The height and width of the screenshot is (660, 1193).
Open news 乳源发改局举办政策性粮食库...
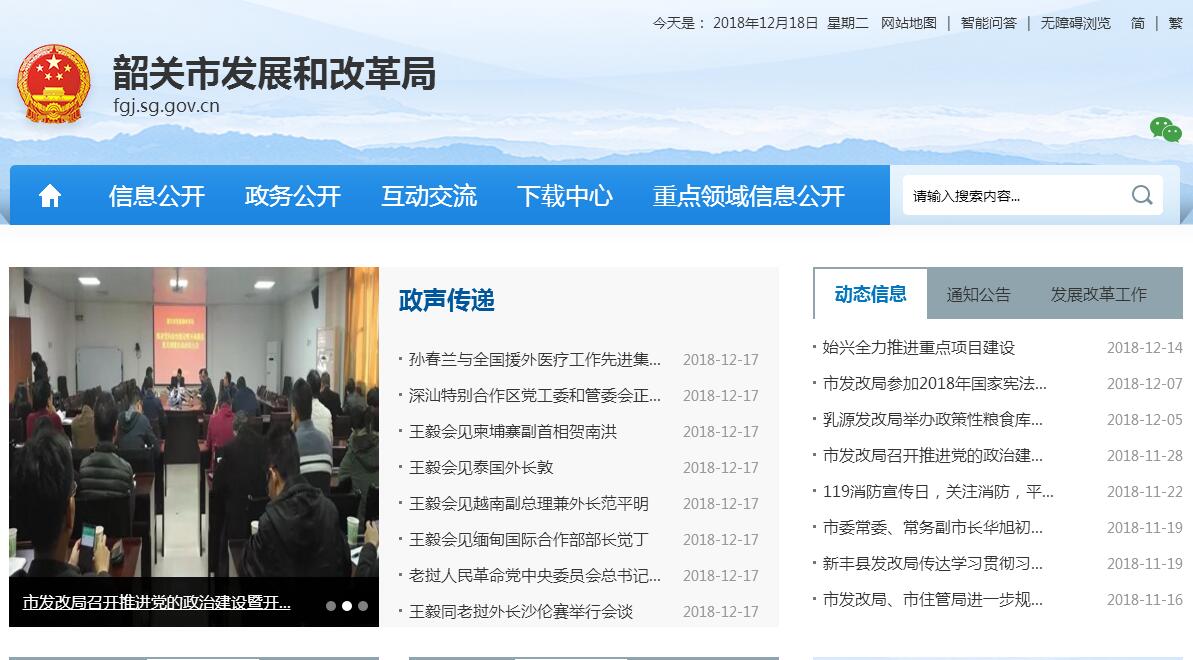tap(933, 419)
